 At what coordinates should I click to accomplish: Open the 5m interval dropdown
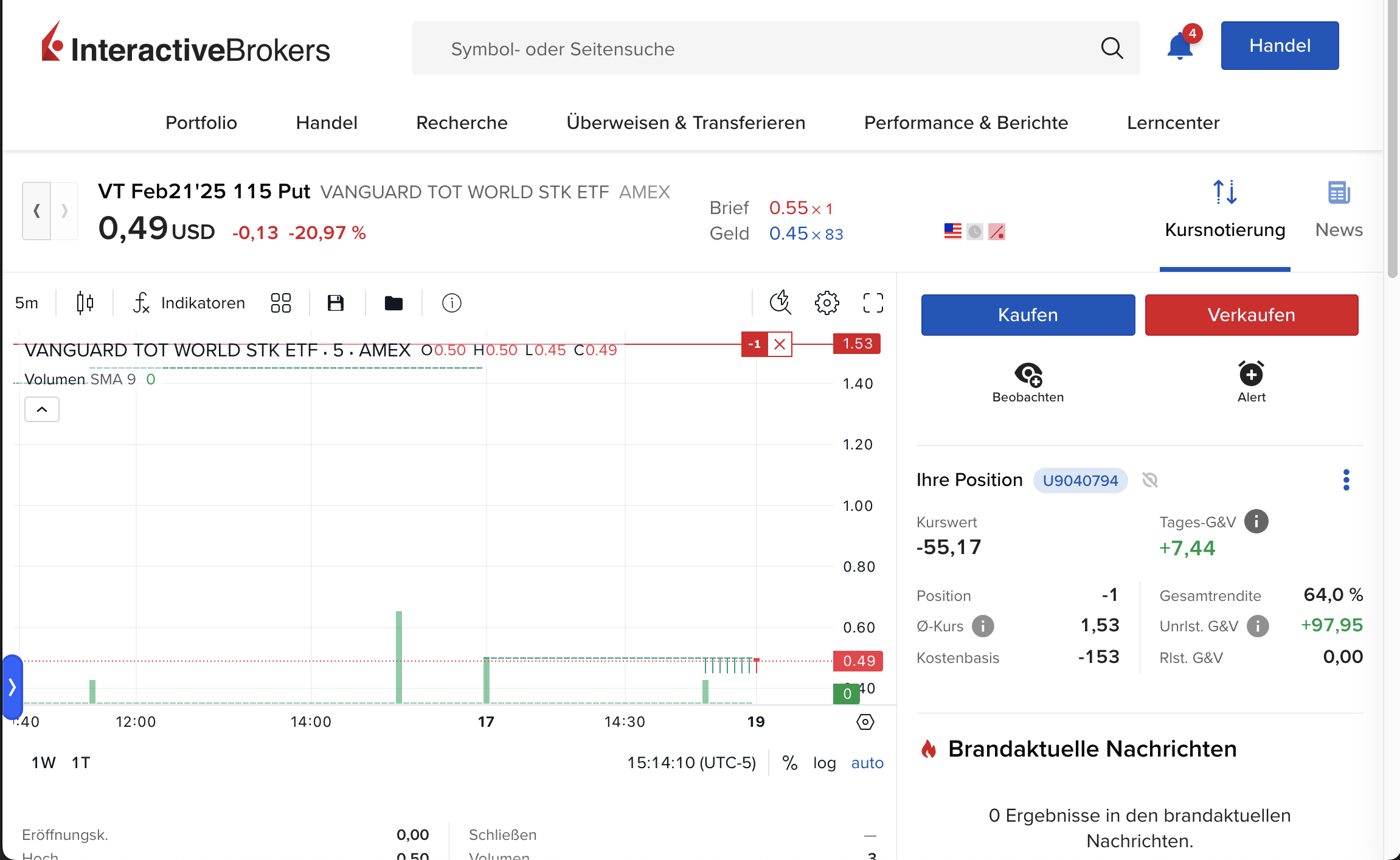(27, 303)
